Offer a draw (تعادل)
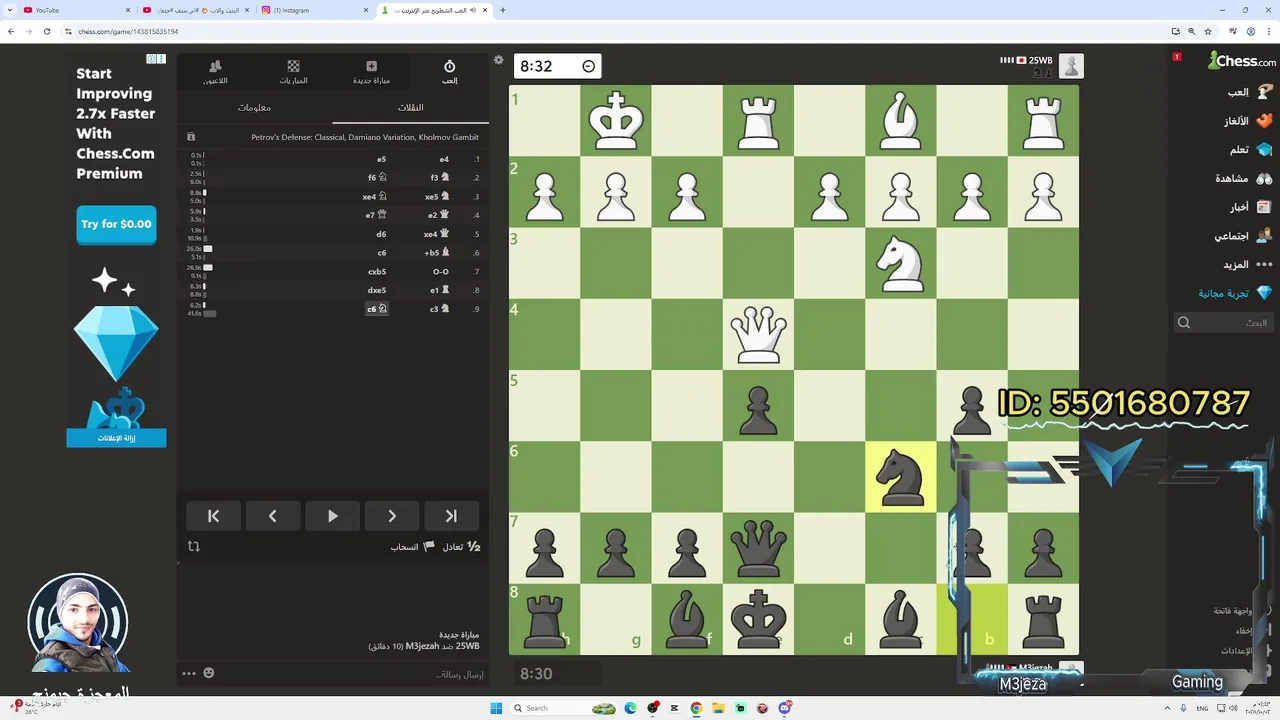Screen dimensions: 1280x720 pyautogui.click(x=461, y=547)
